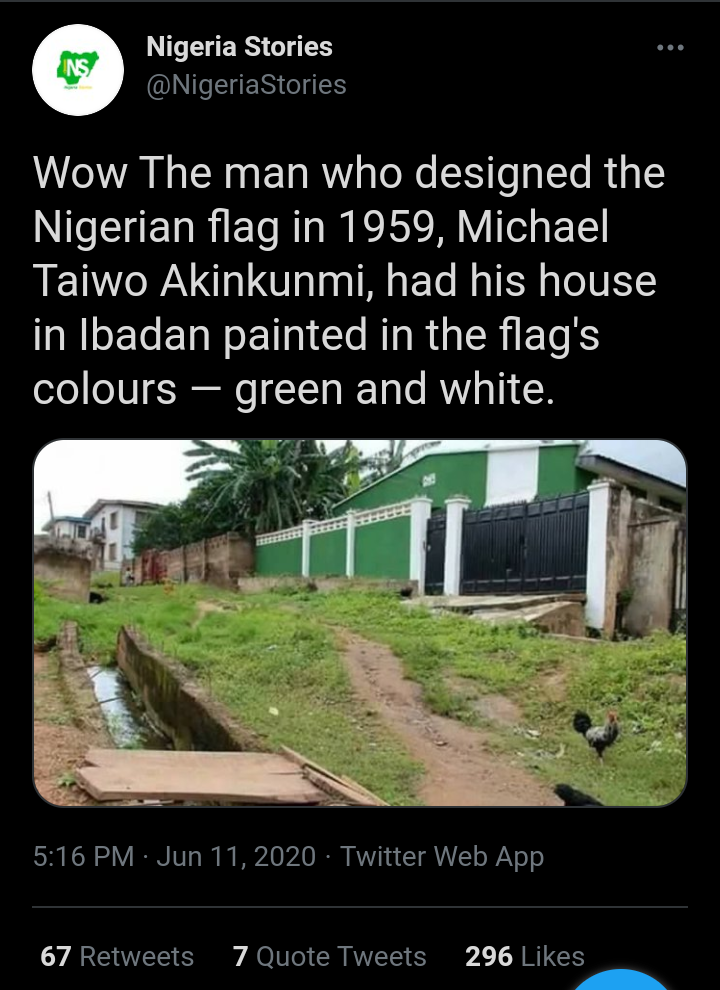720x990 pixels.
Task: Open the @NigeriaStories handle link
Action: pos(246,85)
